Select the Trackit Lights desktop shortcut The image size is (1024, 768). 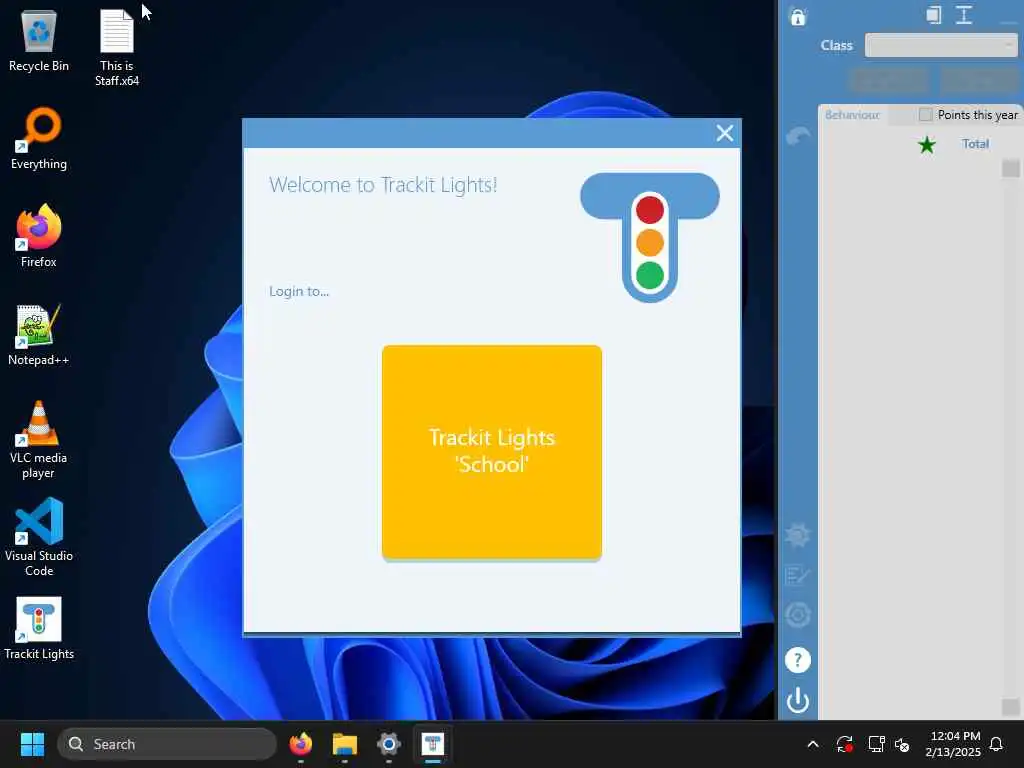pyautogui.click(x=39, y=628)
